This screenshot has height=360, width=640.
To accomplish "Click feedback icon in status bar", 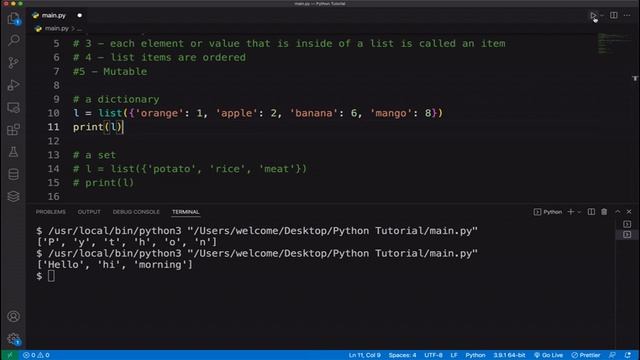I will coord(612,355).
